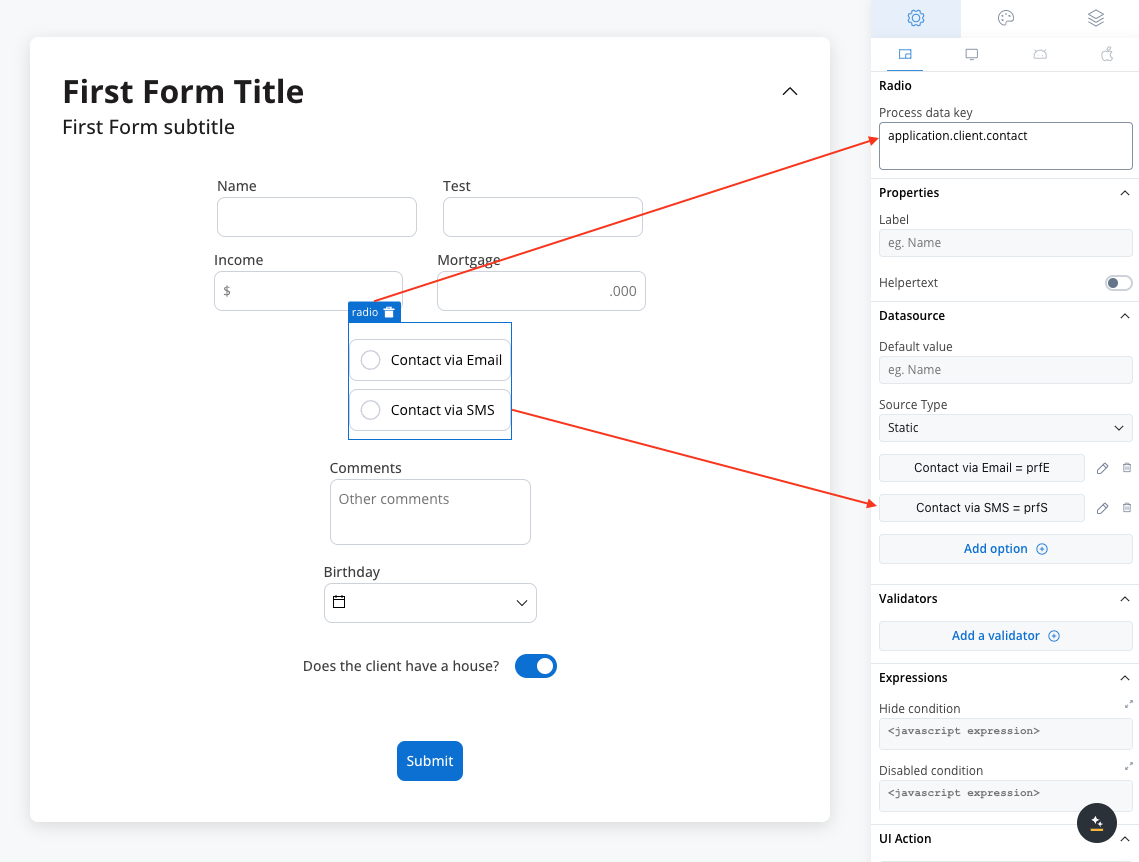
Task: Select the web platform icon tab
Action: (x=905, y=54)
